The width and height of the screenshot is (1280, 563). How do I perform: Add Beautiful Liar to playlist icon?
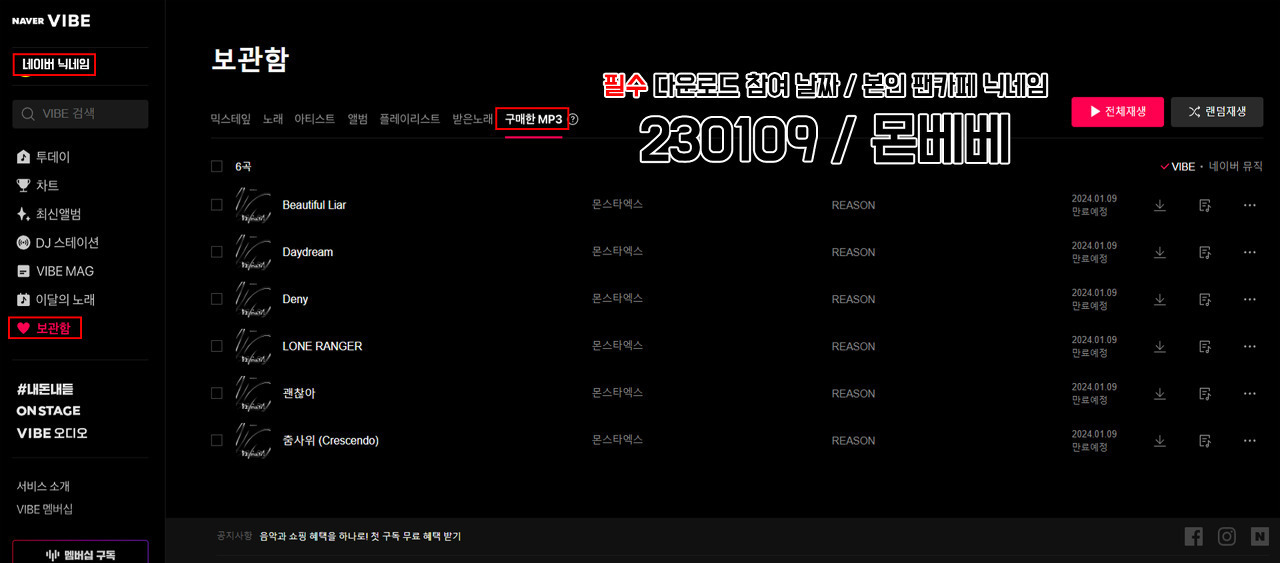(x=1205, y=205)
